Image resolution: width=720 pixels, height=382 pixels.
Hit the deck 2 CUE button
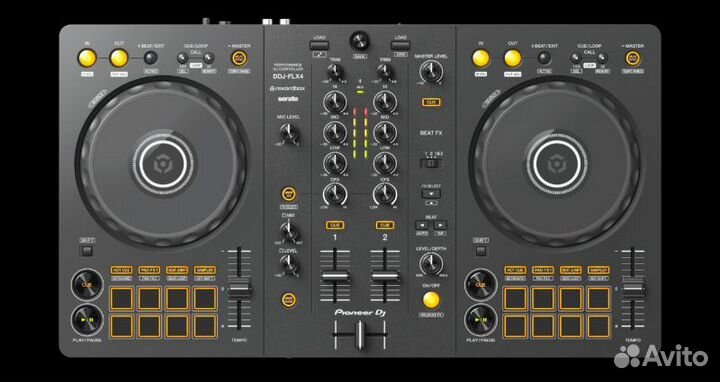[481, 285]
